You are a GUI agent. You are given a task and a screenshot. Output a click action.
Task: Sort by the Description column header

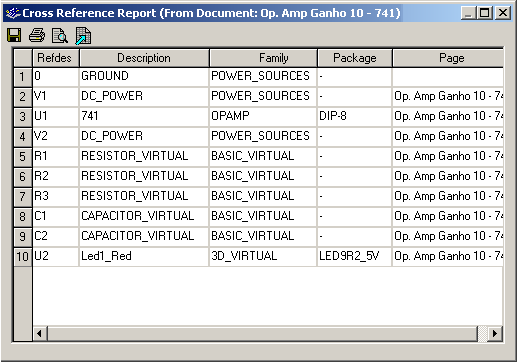coord(144,58)
